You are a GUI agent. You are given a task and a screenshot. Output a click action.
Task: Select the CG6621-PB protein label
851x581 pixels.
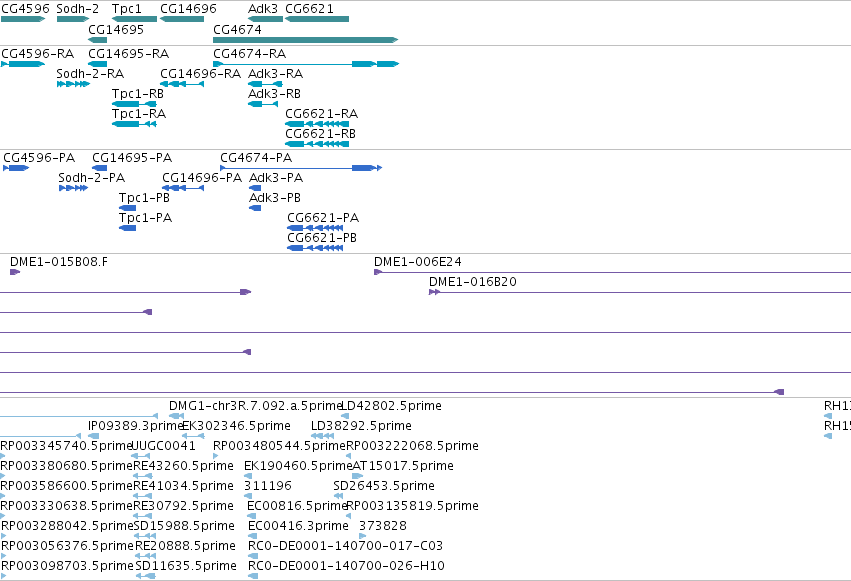coord(322,238)
